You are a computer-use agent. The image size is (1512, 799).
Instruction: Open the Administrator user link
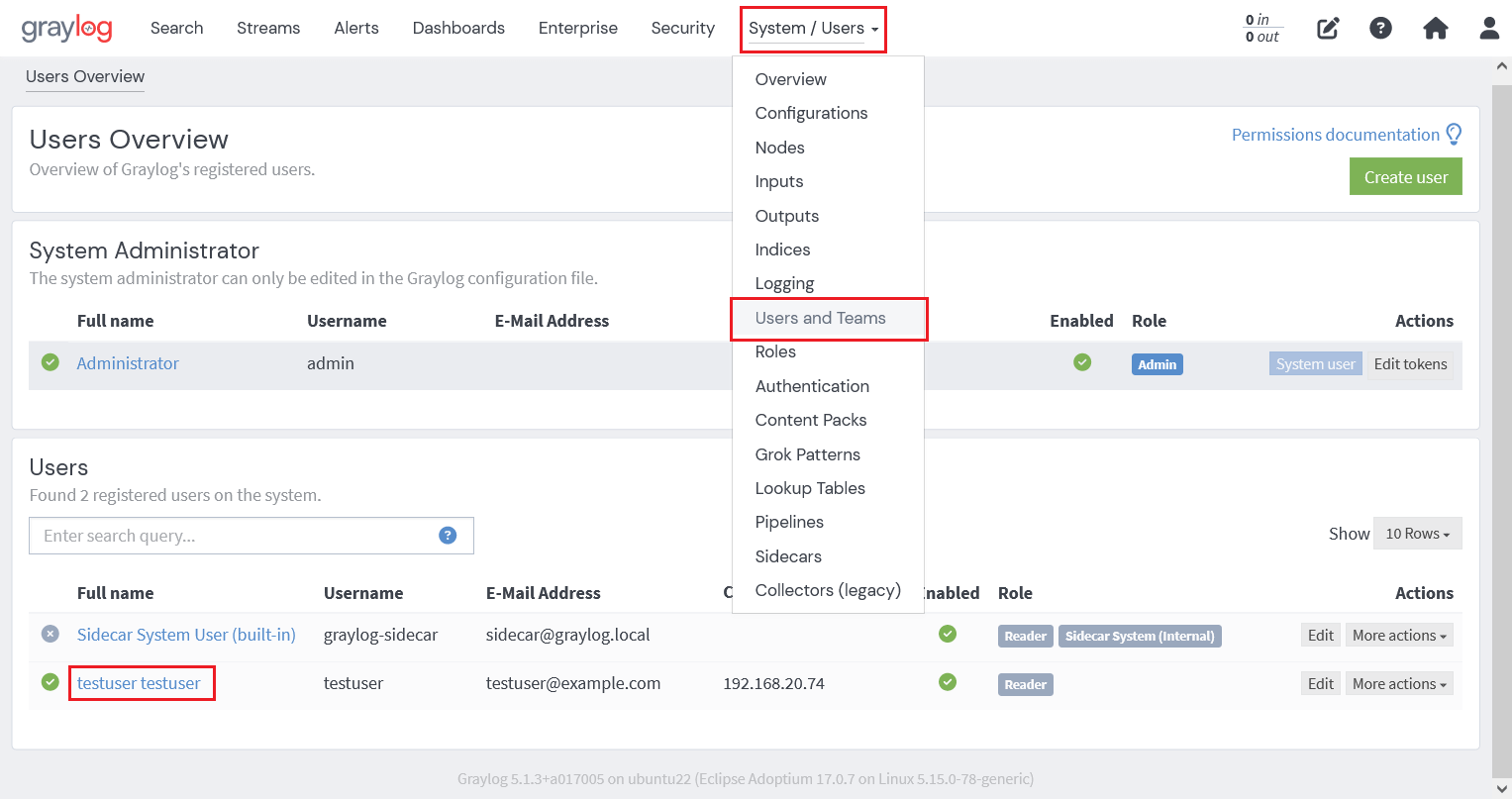[x=128, y=363]
